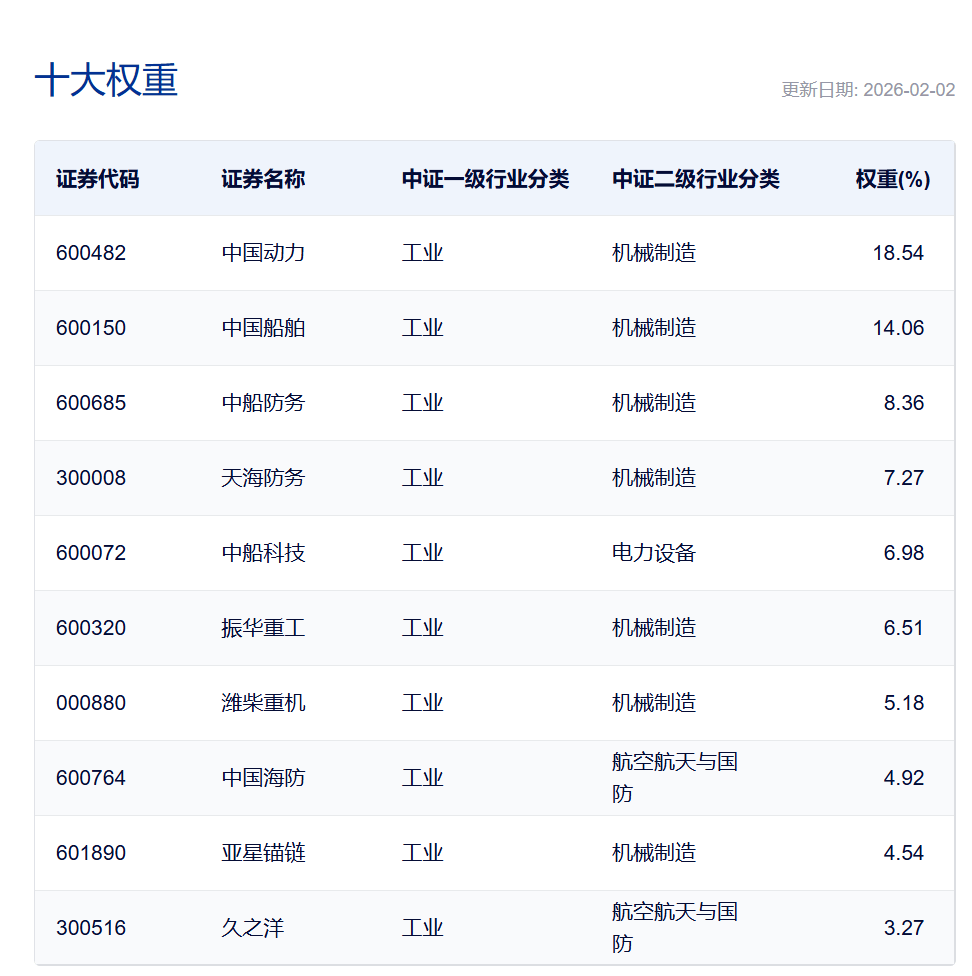Click the 权重(%) column header

click(x=892, y=179)
